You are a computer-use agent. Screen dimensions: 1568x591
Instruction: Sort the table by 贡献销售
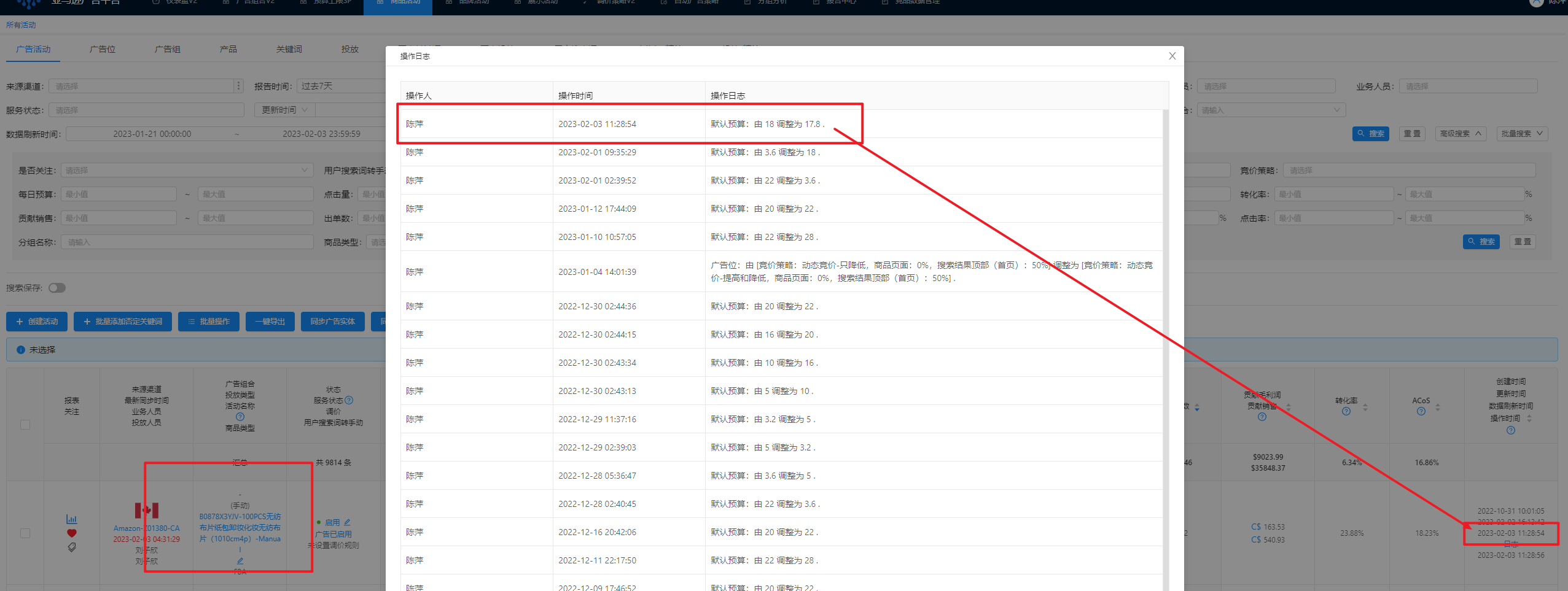(1289, 407)
